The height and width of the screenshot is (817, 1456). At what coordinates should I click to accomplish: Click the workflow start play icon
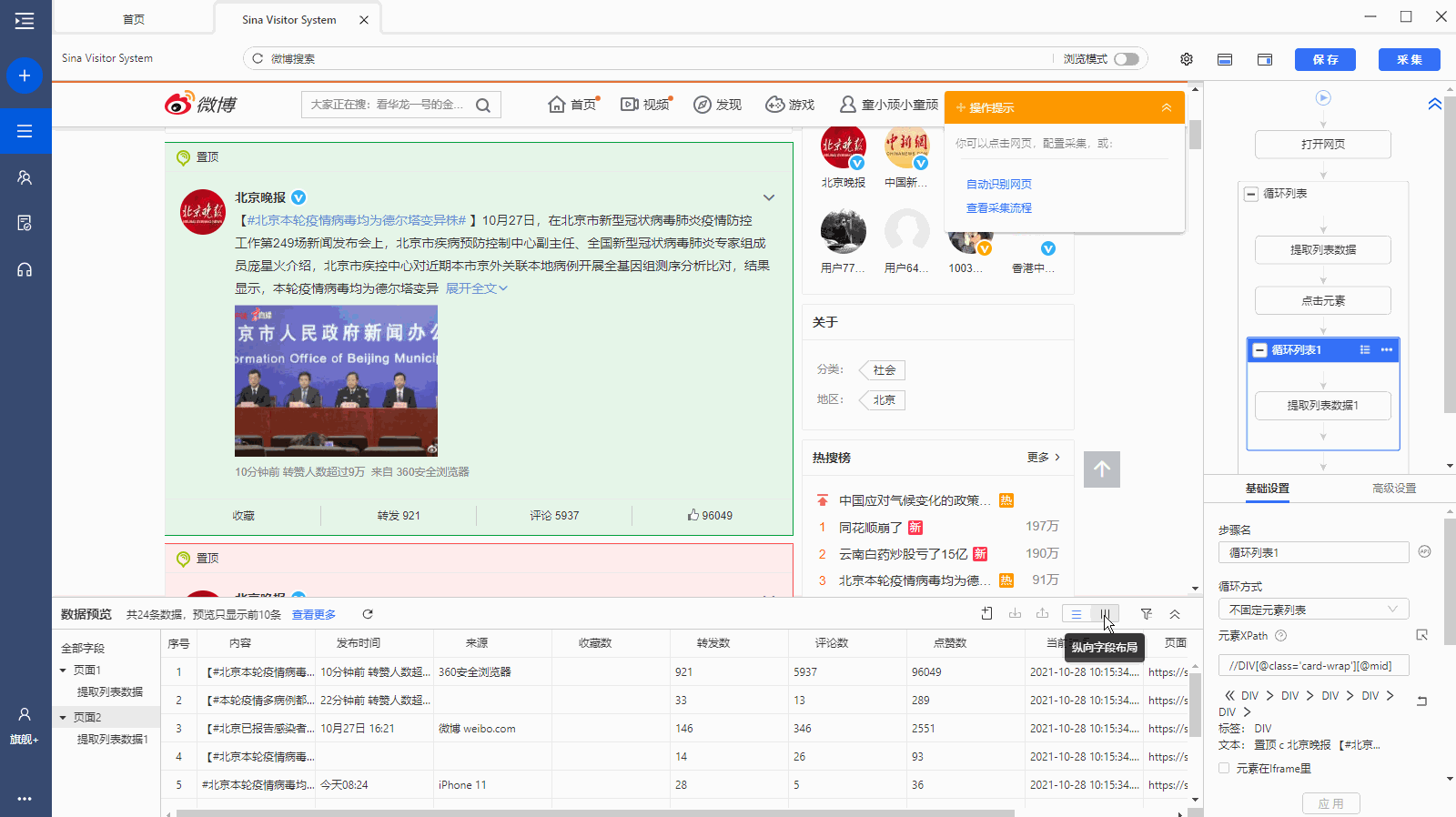pyautogui.click(x=1323, y=97)
